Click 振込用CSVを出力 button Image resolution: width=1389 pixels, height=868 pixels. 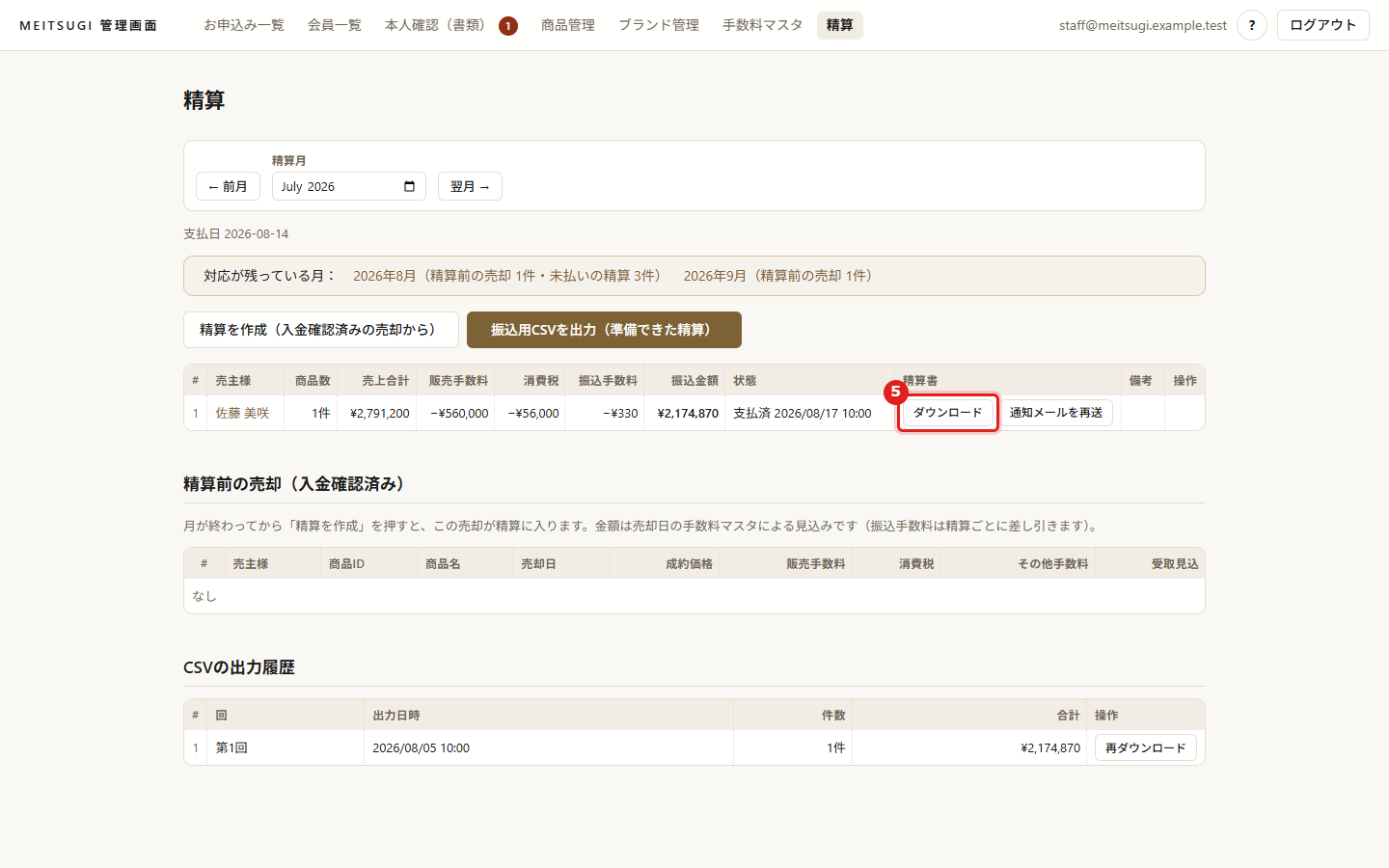(x=604, y=330)
